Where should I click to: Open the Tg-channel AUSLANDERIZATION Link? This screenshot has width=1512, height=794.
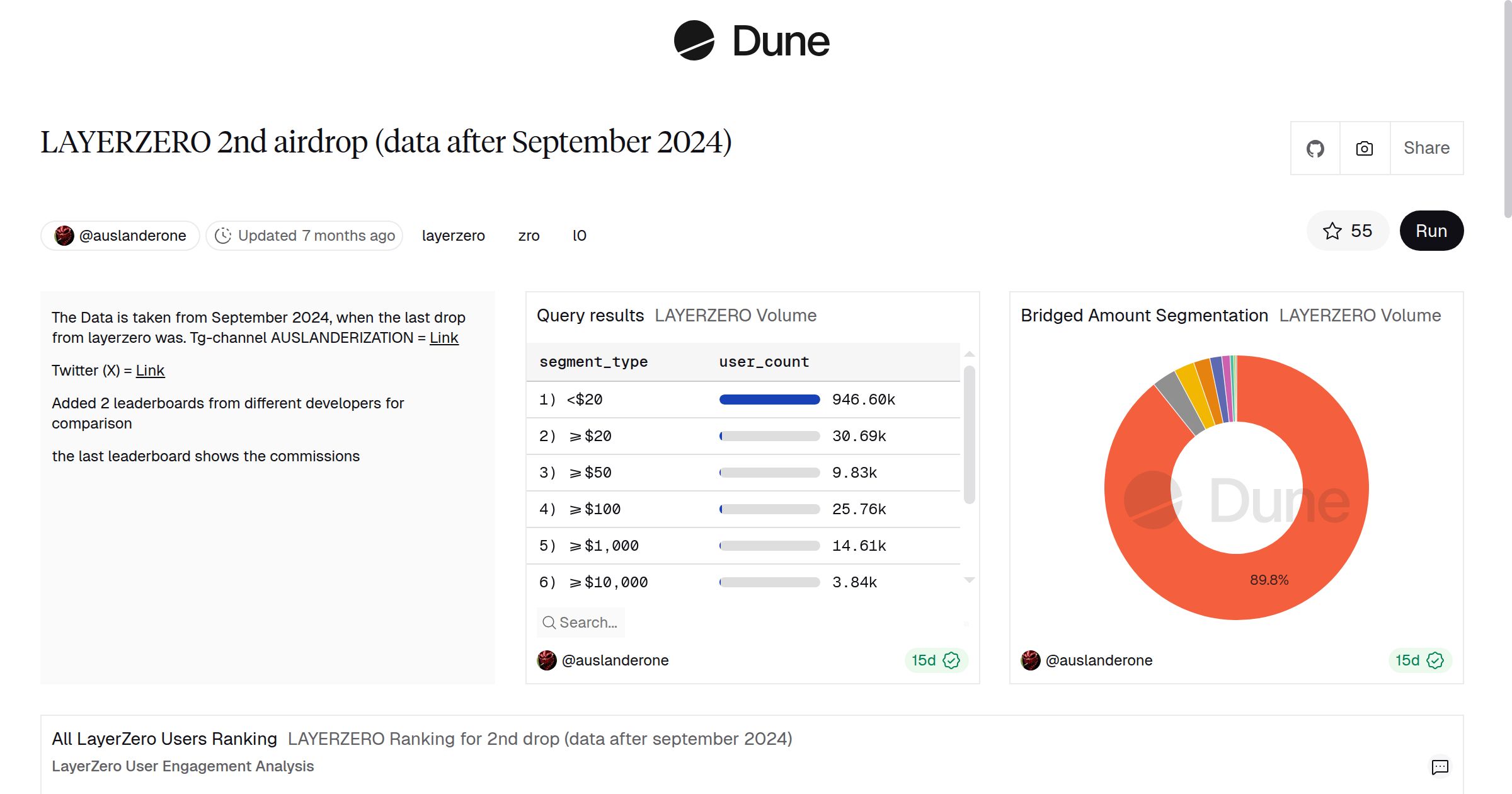(x=444, y=338)
